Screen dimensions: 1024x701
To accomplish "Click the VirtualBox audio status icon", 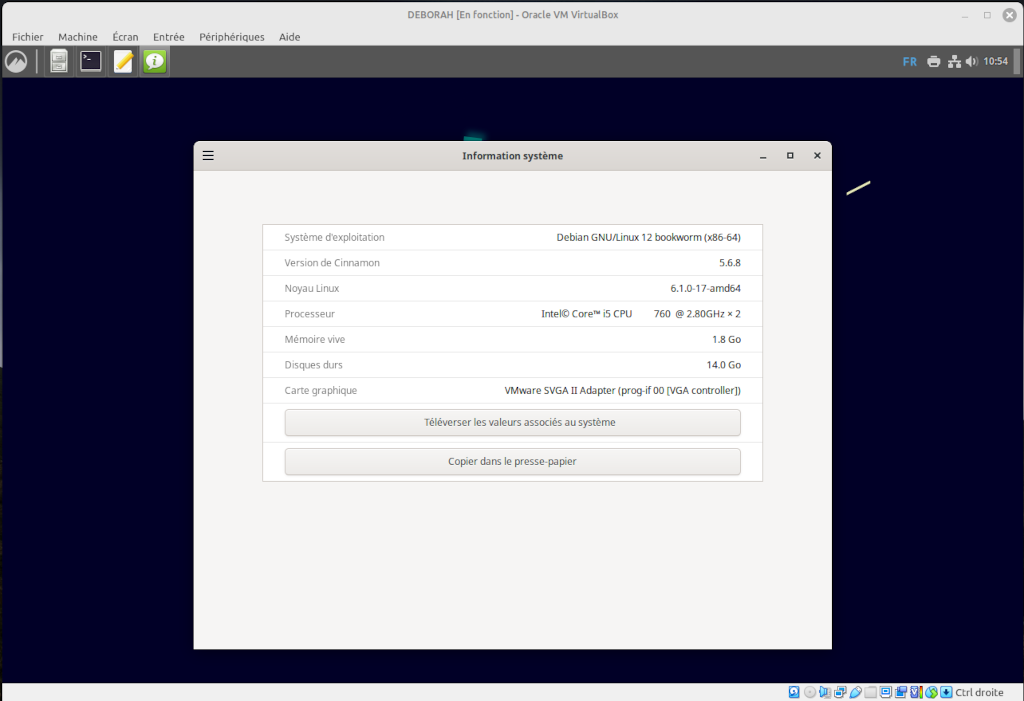I will (x=825, y=692).
